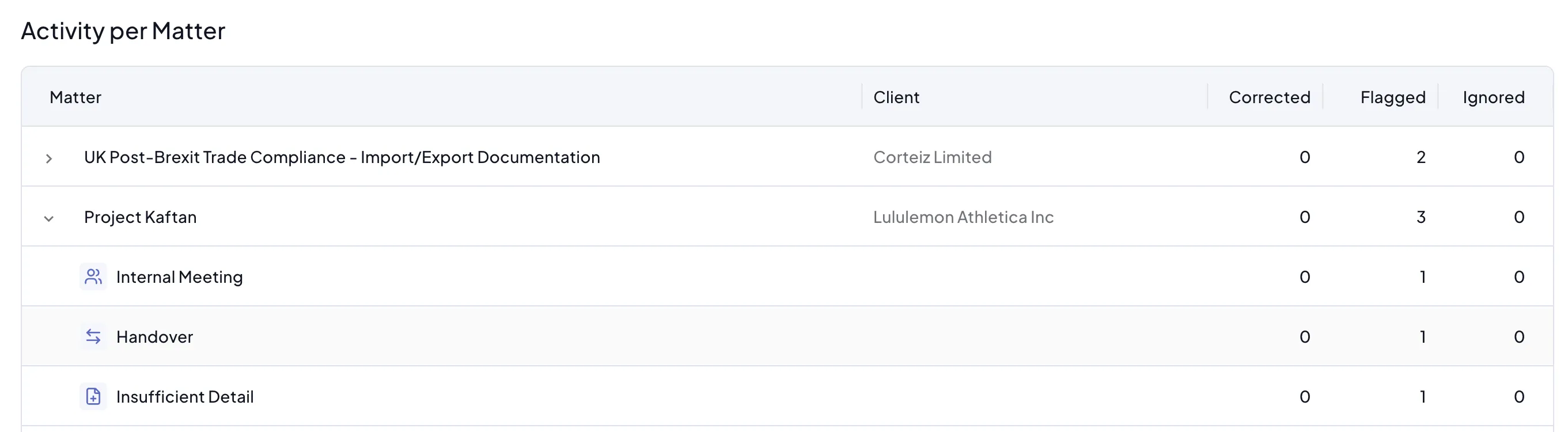Click the Corteiz Limited client name
The height and width of the screenshot is (432, 1568).
[x=932, y=157]
